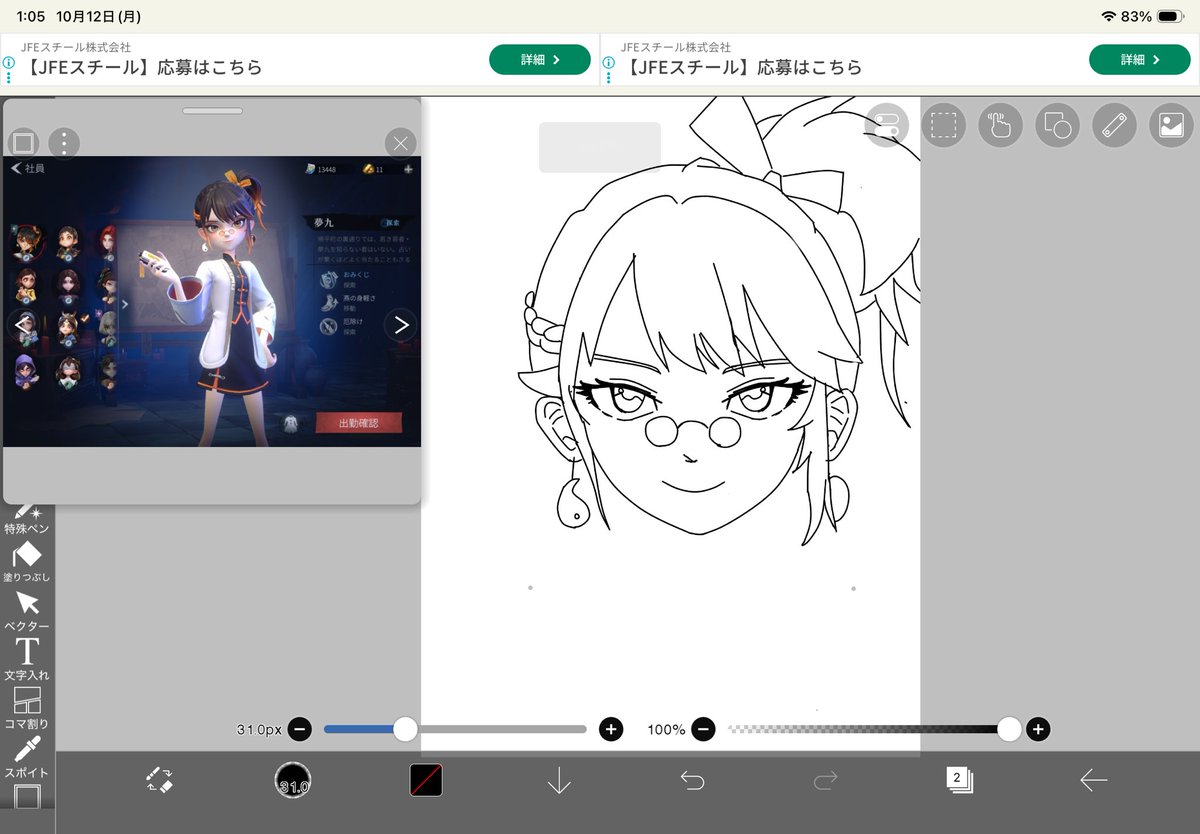This screenshot has height=834, width=1200.
Task: Tap the reference window drag handle
Action: 212,111
